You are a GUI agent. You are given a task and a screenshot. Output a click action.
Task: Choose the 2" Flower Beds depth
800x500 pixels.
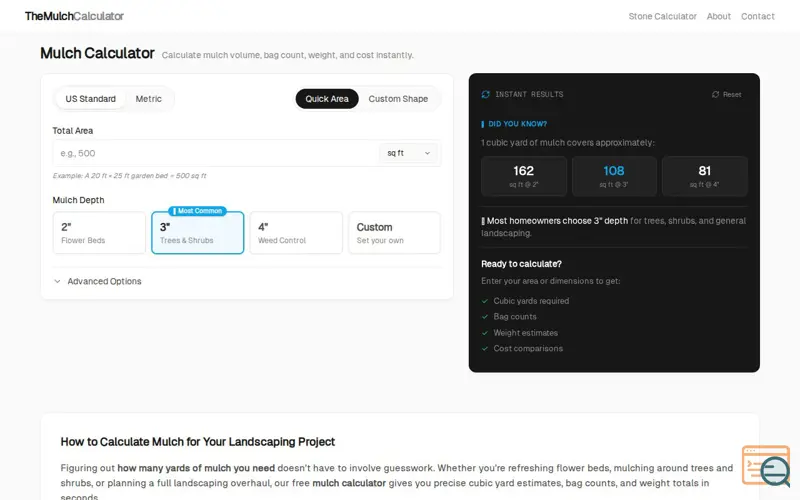pyautogui.click(x=99, y=233)
